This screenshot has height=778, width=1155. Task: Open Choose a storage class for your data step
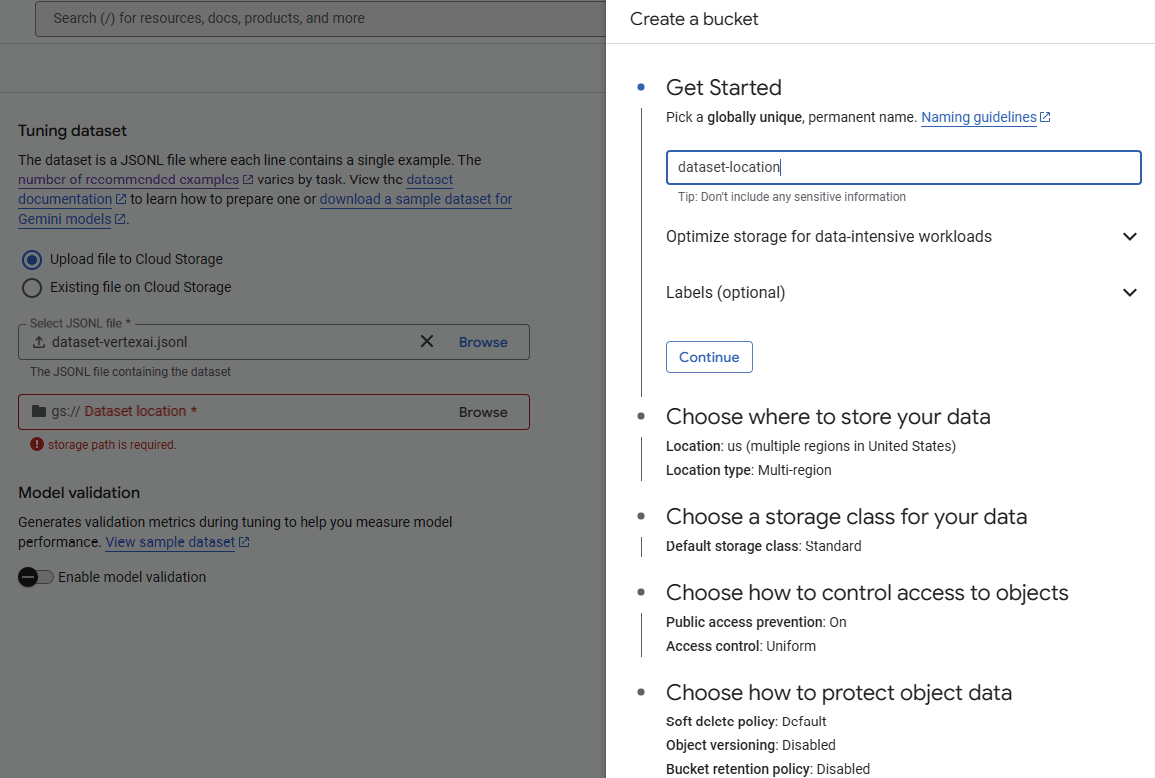point(846,517)
